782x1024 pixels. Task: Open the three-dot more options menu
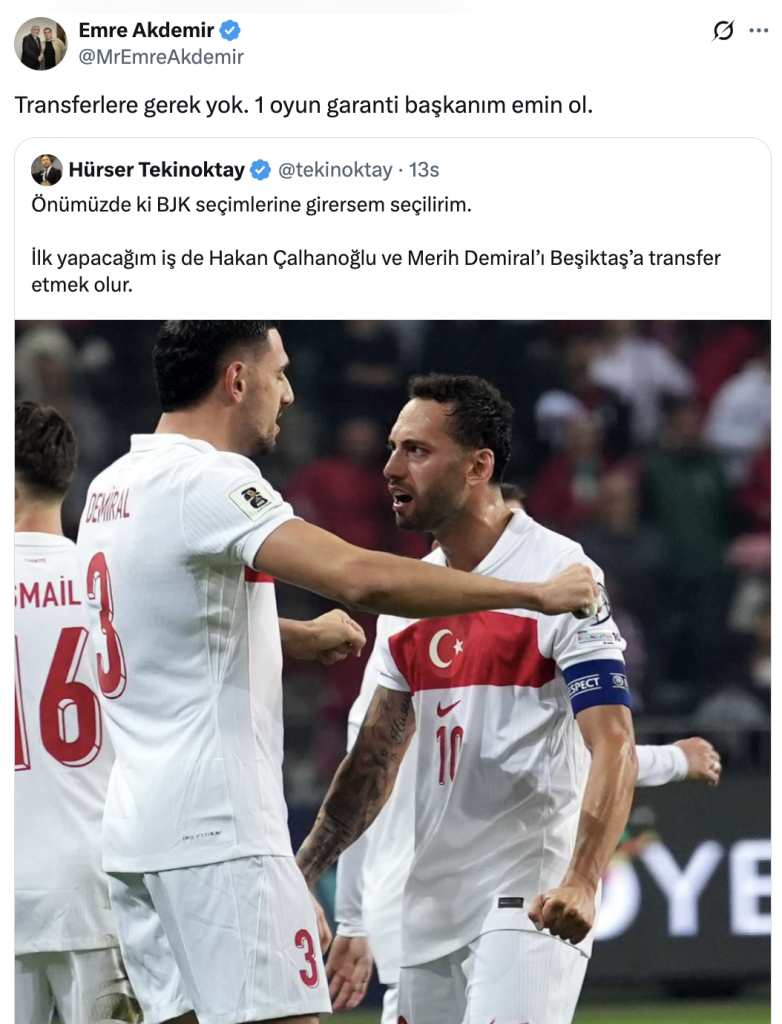click(758, 31)
